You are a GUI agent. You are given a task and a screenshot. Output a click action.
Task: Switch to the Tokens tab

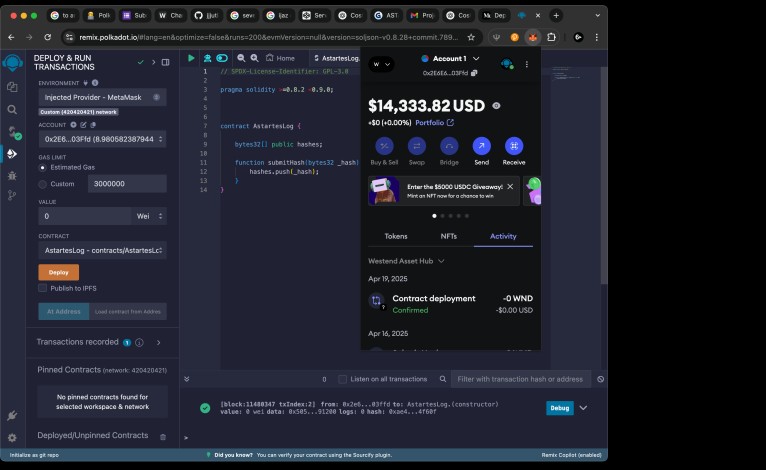pos(396,236)
